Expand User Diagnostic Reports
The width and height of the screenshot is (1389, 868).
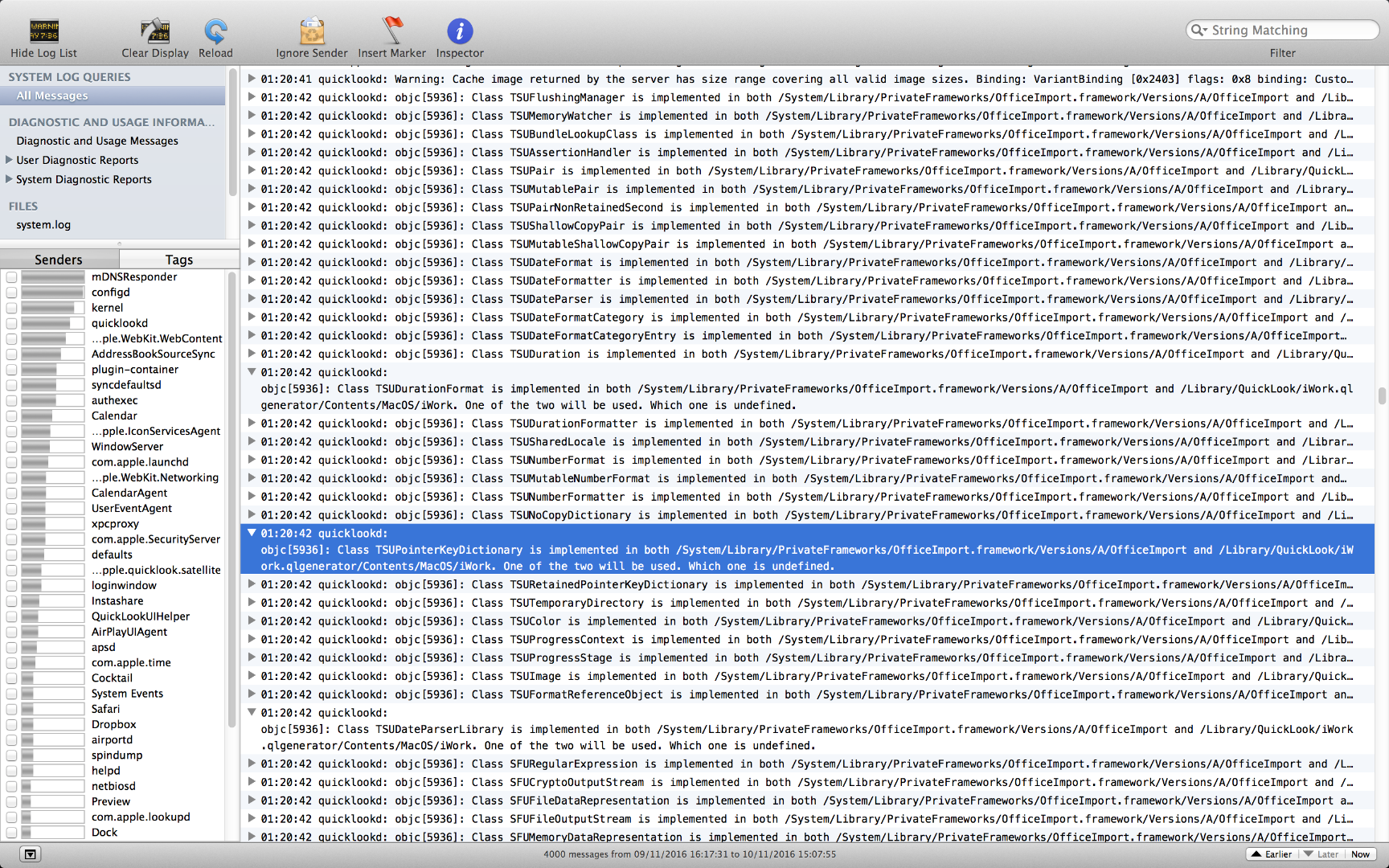click(9, 160)
